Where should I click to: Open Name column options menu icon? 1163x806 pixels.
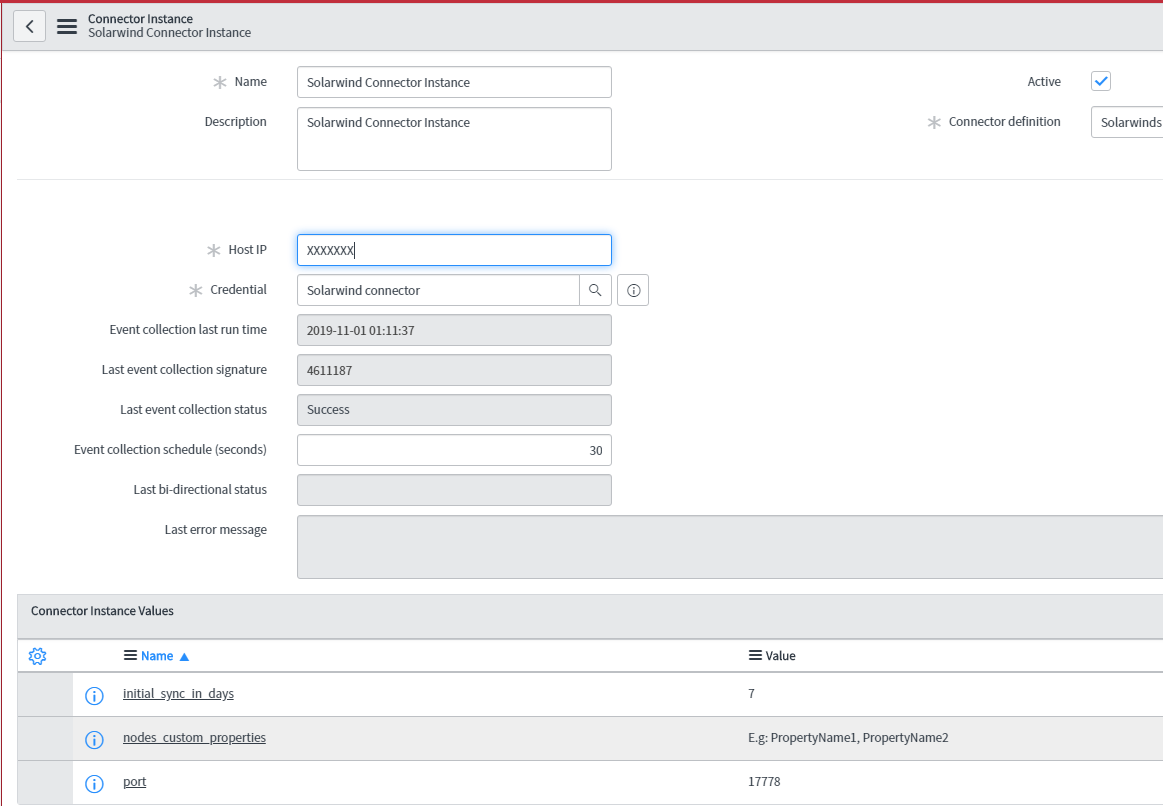point(130,655)
